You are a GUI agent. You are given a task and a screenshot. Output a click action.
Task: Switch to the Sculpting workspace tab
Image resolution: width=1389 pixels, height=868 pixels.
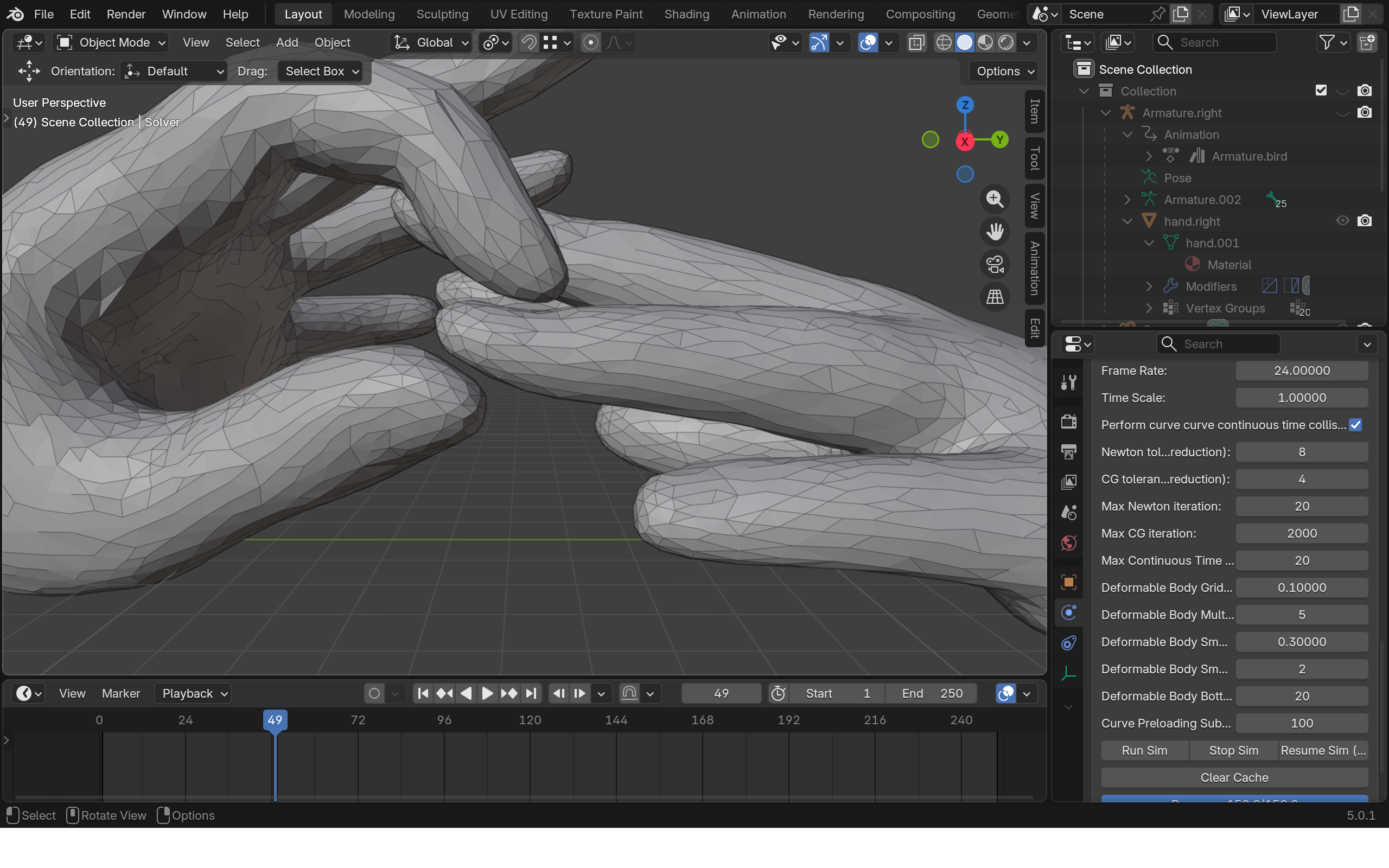pyautogui.click(x=442, y=14)
